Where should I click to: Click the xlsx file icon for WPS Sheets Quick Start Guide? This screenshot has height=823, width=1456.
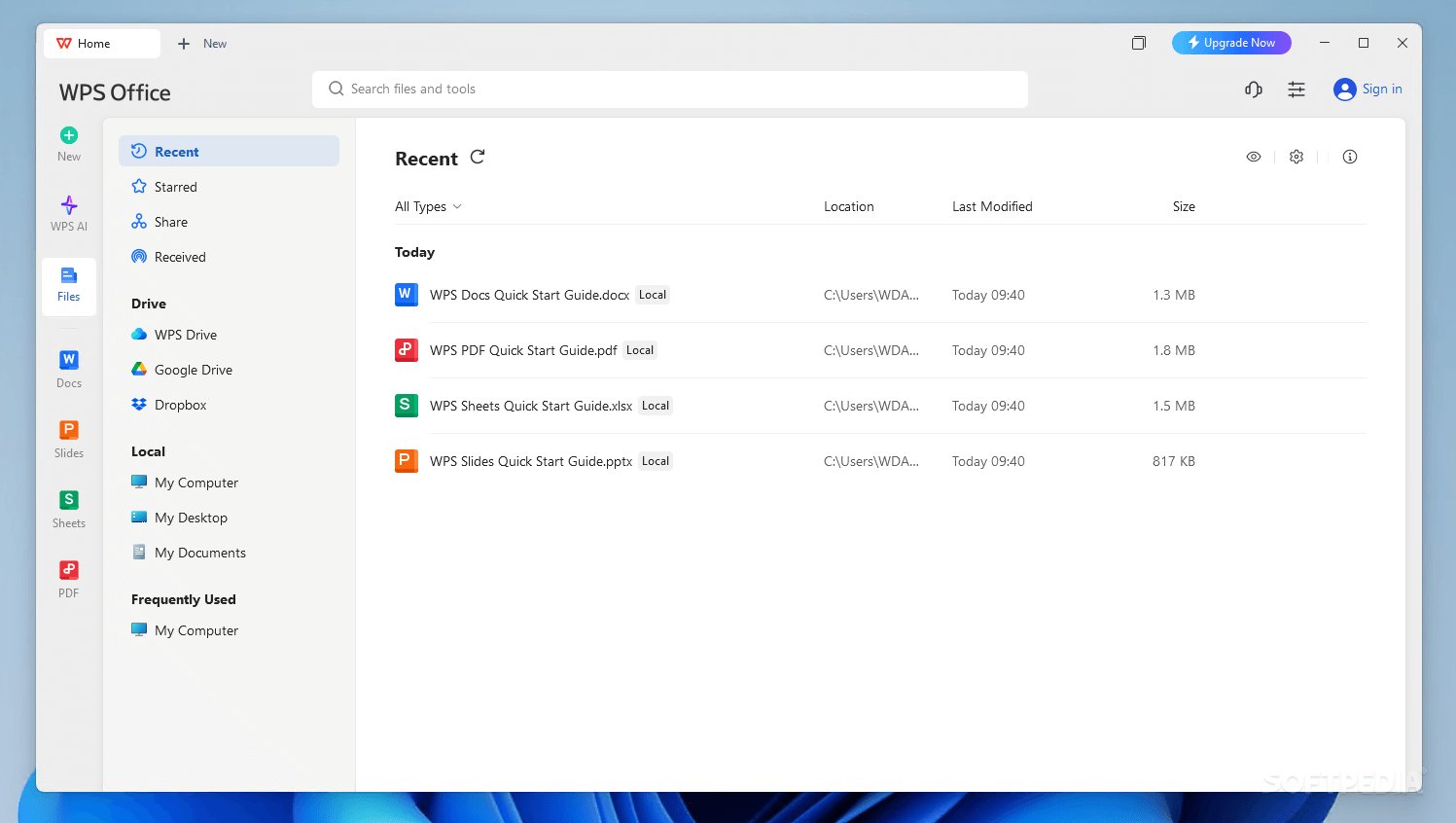click(406, 406)
